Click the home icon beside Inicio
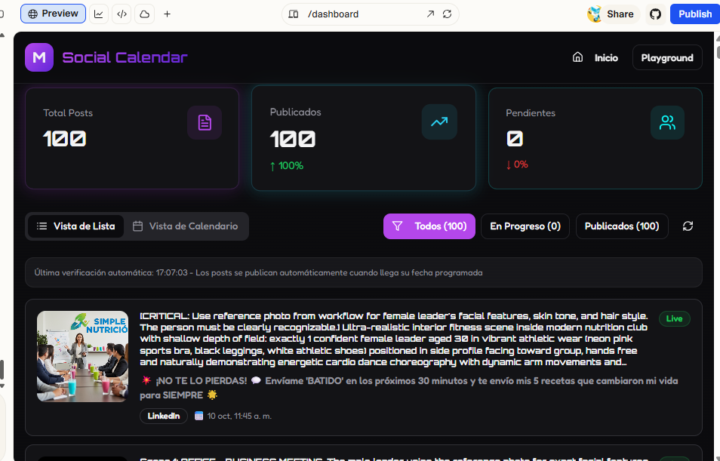 point(578,57)
